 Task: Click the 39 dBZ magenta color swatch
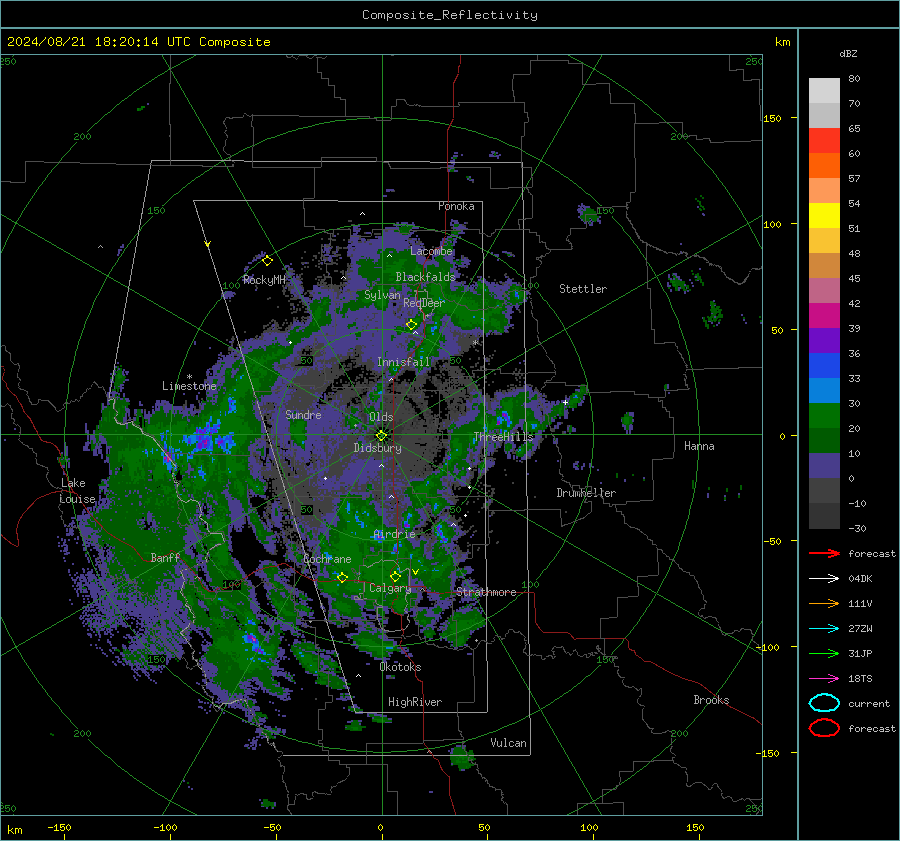click(824, 315)
